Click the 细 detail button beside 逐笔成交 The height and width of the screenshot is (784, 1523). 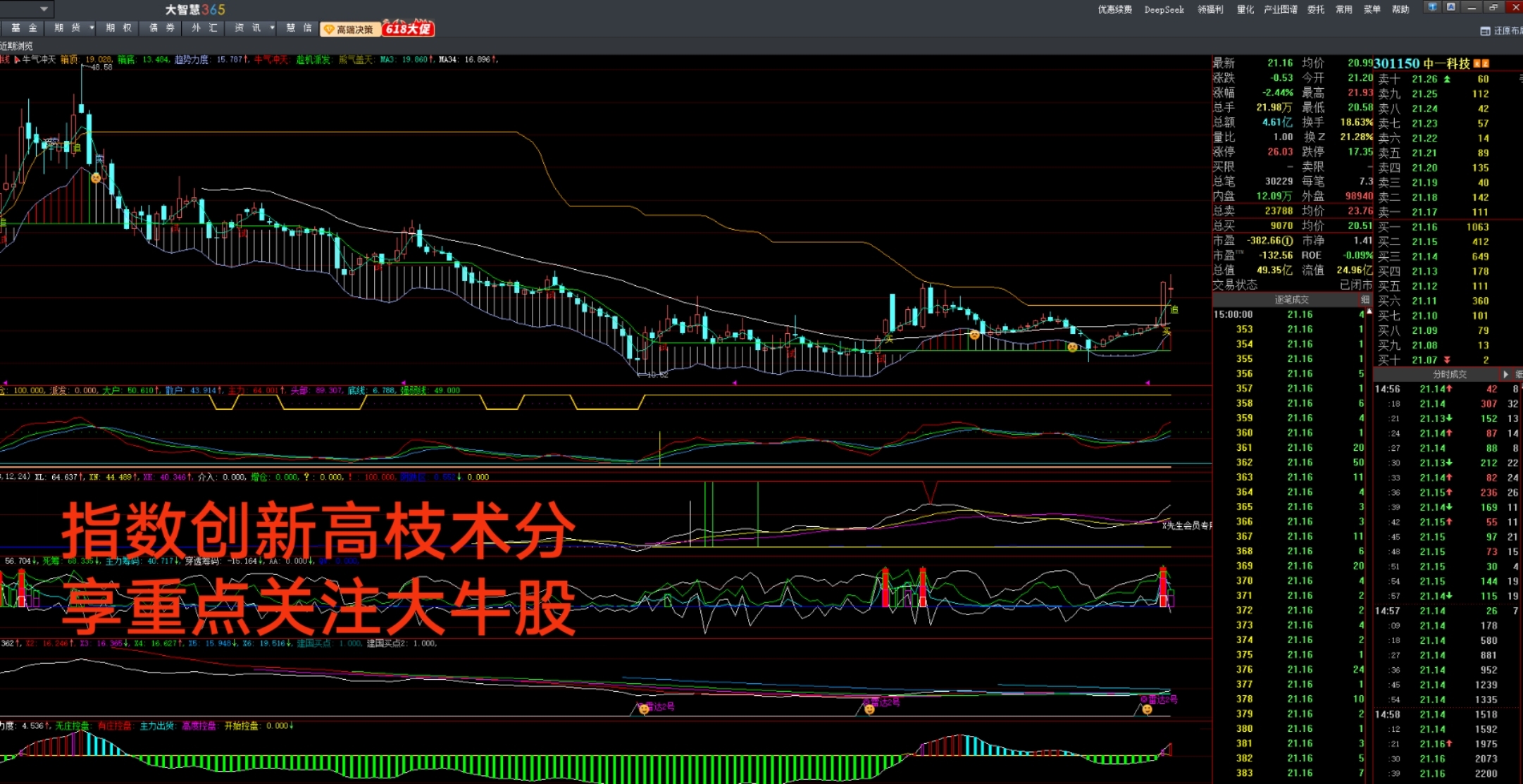point(1365,300)
